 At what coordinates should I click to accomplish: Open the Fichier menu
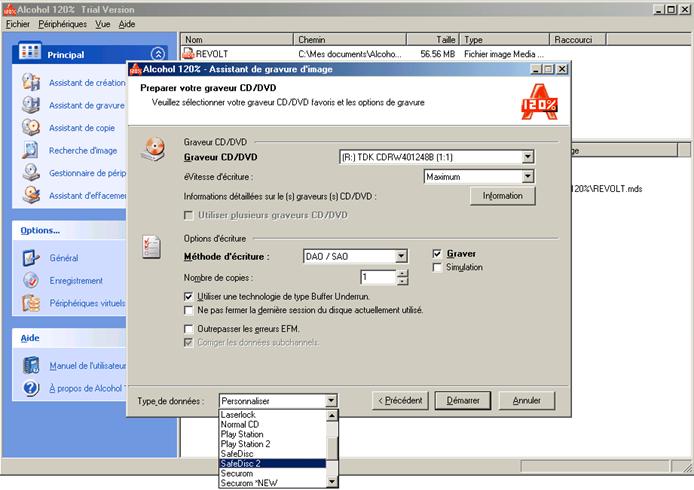pos(18,24)
